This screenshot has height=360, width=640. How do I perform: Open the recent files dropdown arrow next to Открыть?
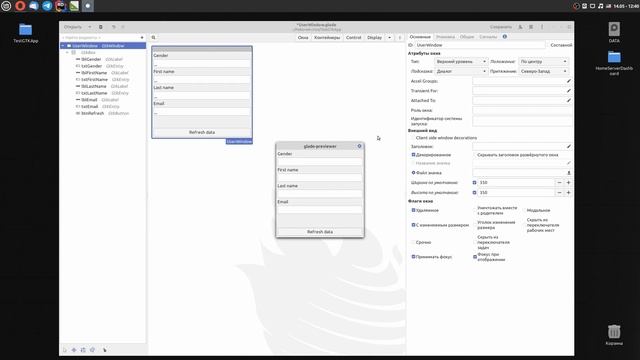[89, 27]
